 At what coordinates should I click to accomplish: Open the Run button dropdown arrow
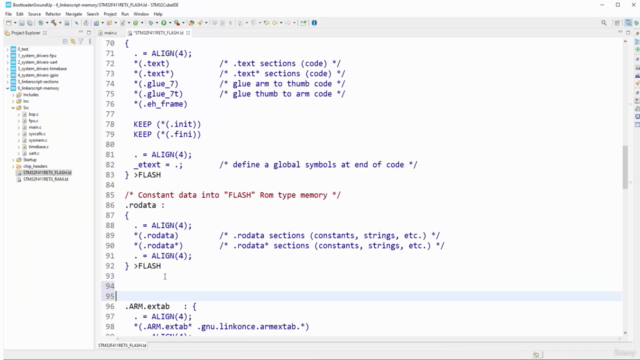coord(170,23)
